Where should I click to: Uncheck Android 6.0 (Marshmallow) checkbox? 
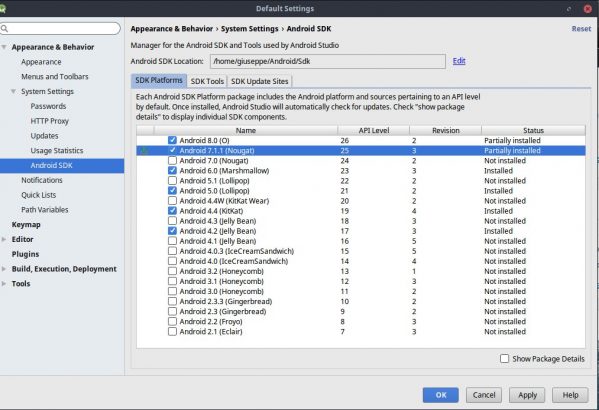172,170
